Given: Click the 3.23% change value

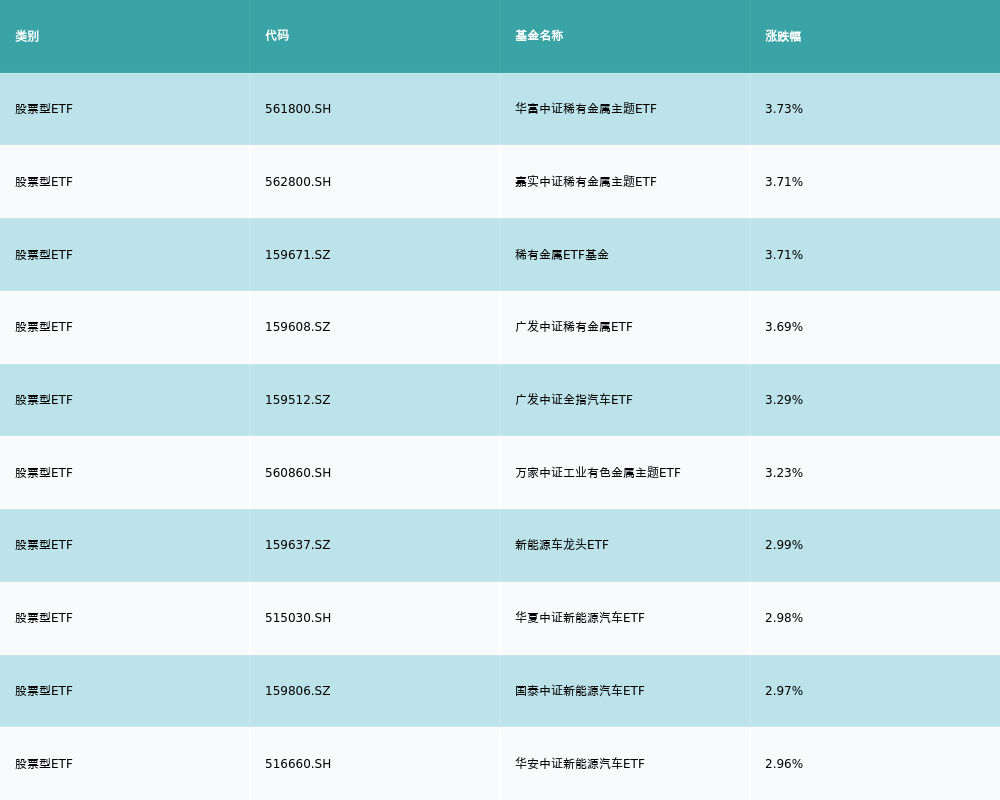Looking at the screenshot, I should 784,473.
